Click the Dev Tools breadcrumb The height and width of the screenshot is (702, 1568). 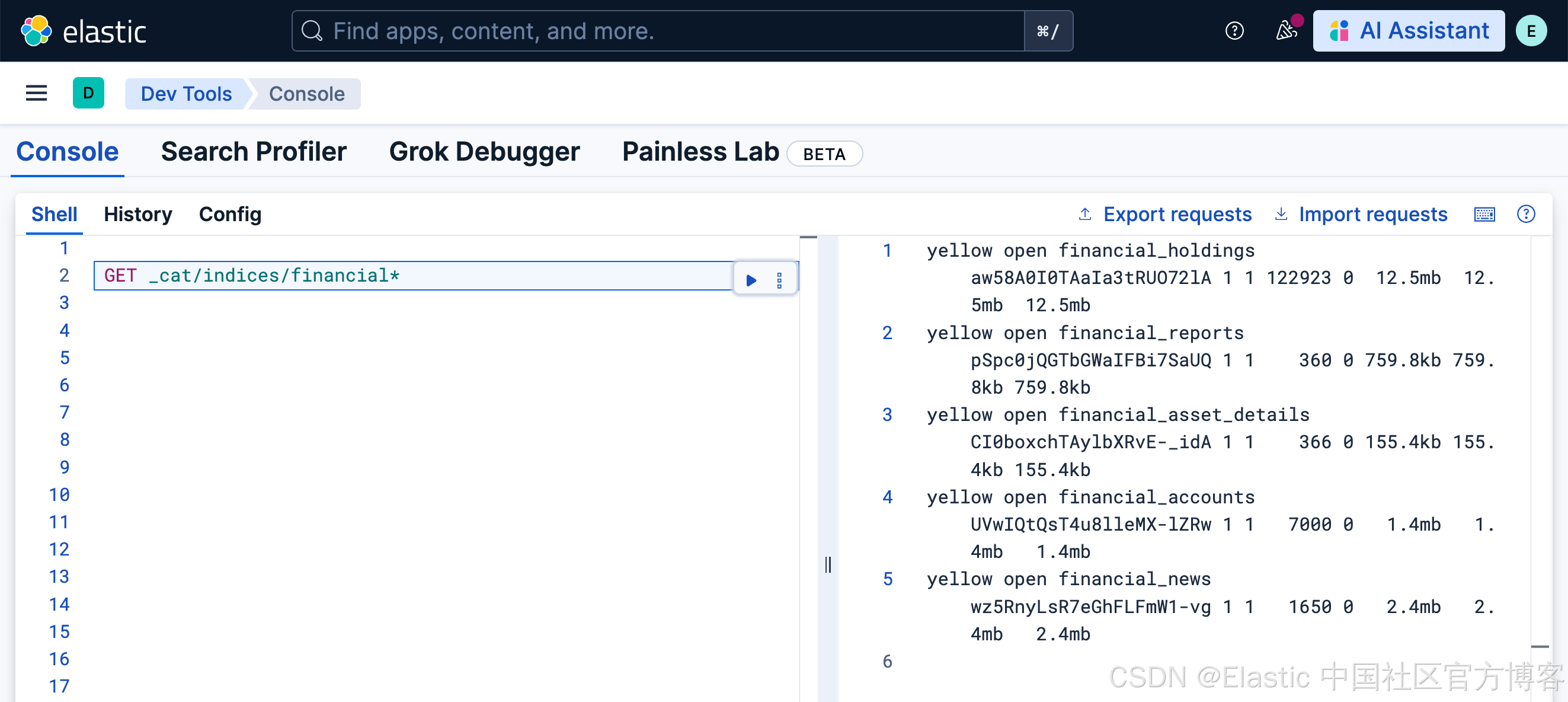[186, 94]
